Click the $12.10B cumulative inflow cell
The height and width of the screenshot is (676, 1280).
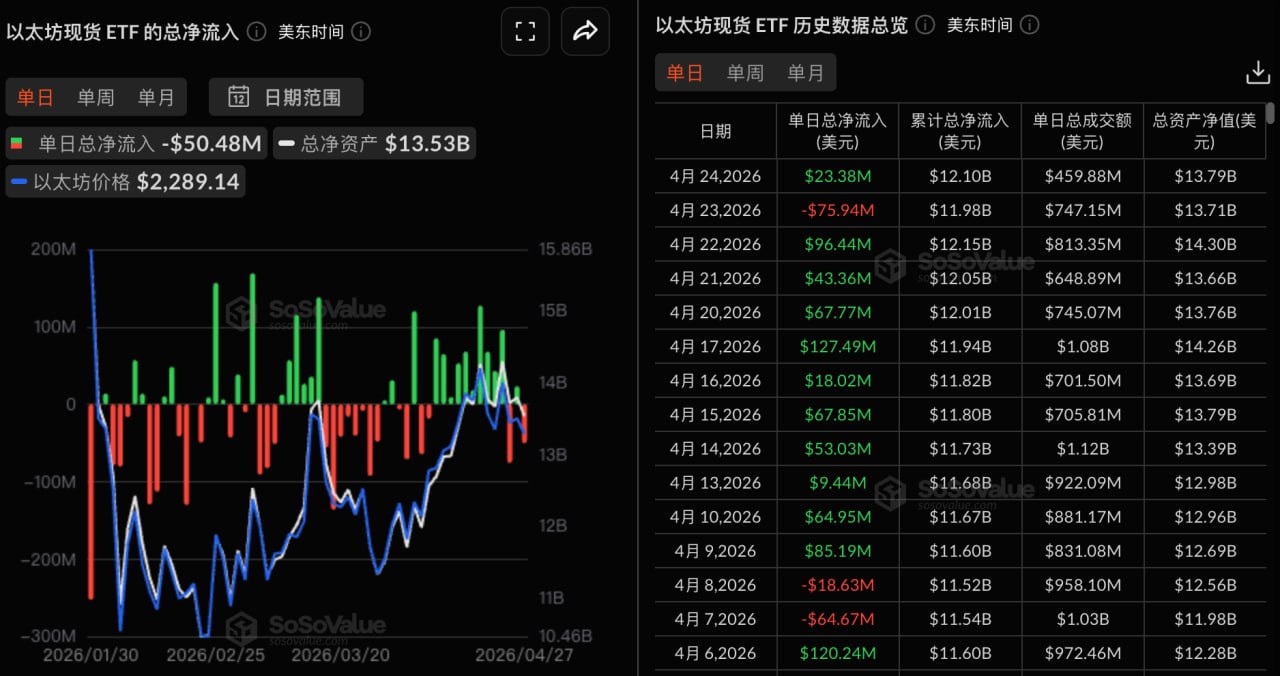pos(959,176)
